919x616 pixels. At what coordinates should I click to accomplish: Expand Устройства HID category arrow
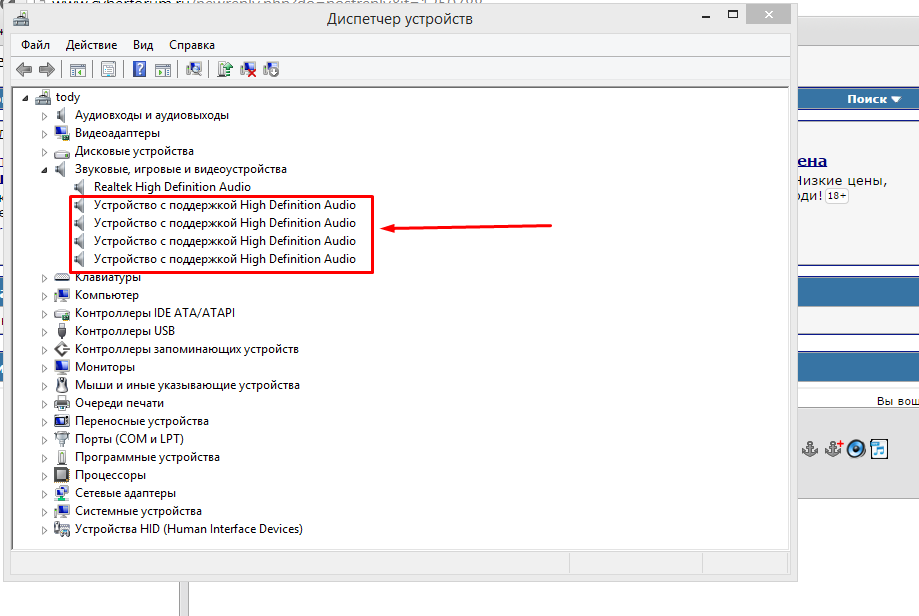(x=45, y=530)
